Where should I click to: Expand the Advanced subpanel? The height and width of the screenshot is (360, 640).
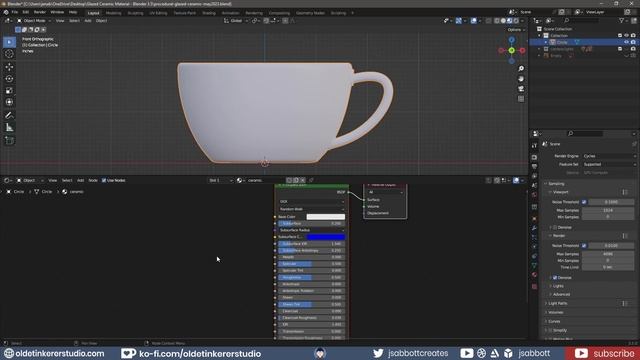point(561,294)
